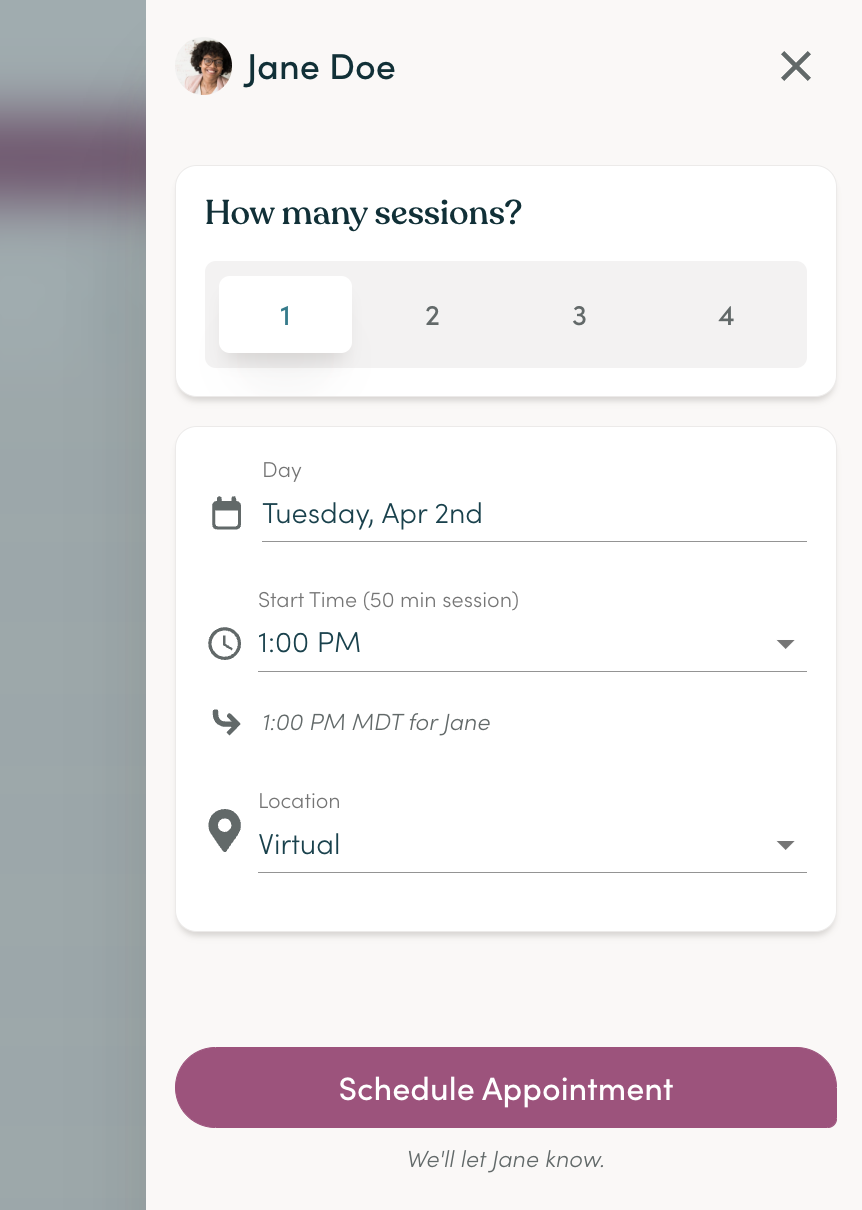Expand the Location dropdown arrow
Viewport: 862px width, 1210px height.
point(786,845)
